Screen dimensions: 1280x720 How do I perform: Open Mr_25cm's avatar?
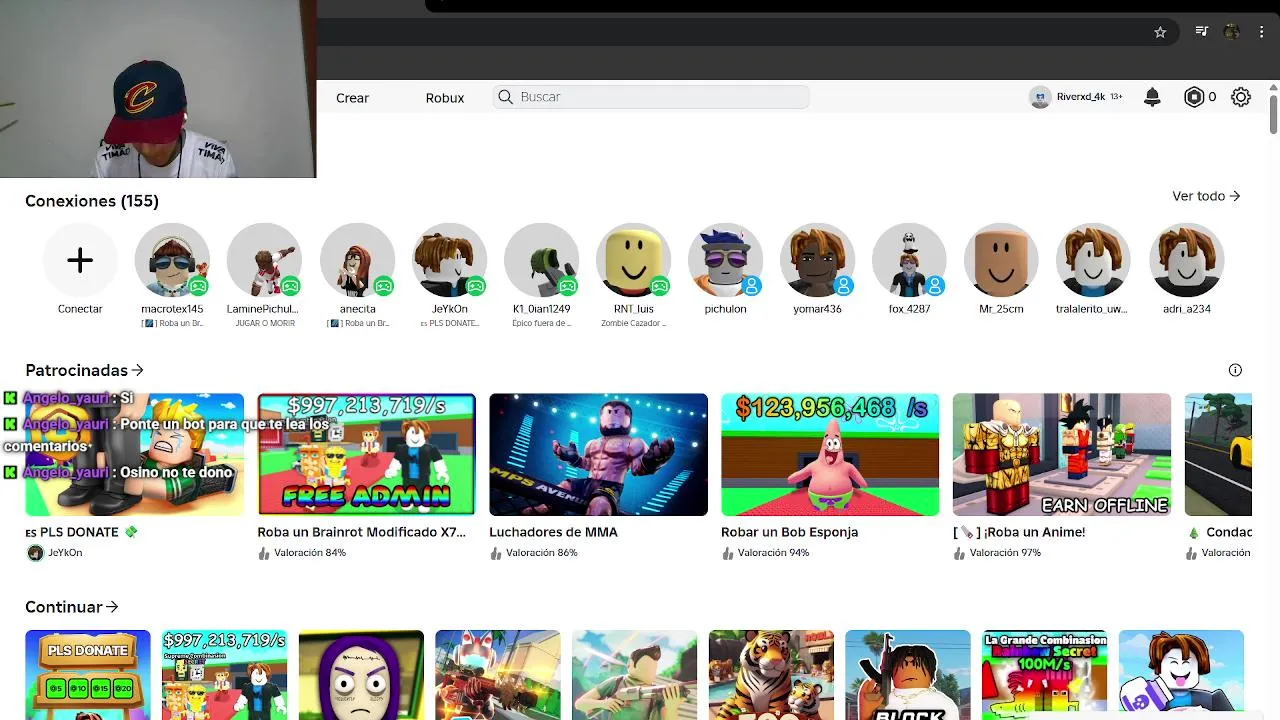click(1001, 260)
